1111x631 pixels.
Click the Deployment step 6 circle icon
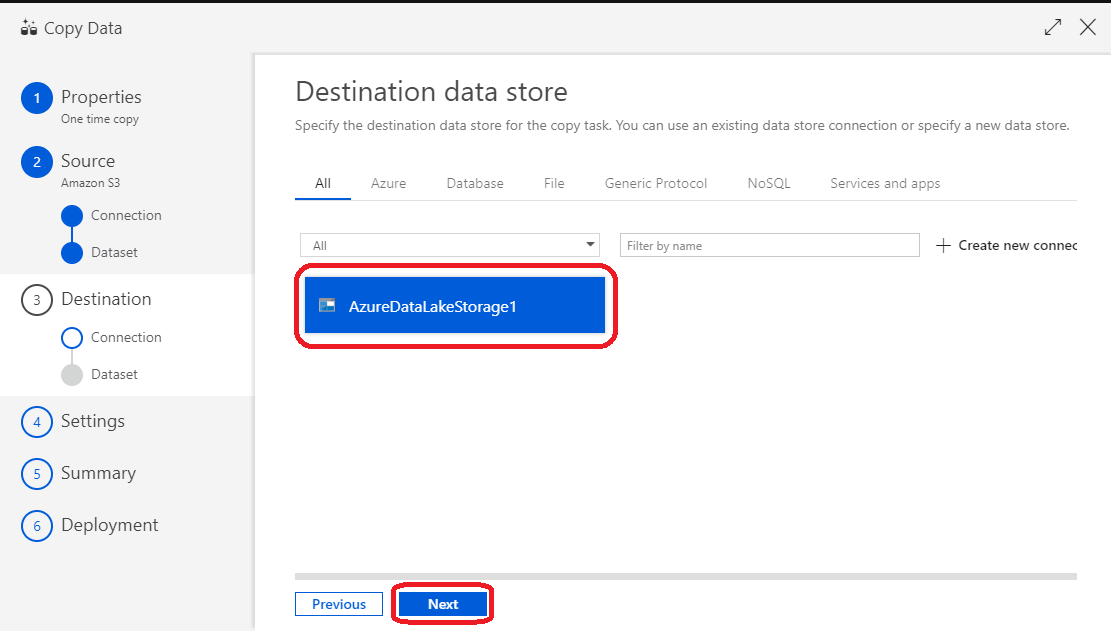37,525
